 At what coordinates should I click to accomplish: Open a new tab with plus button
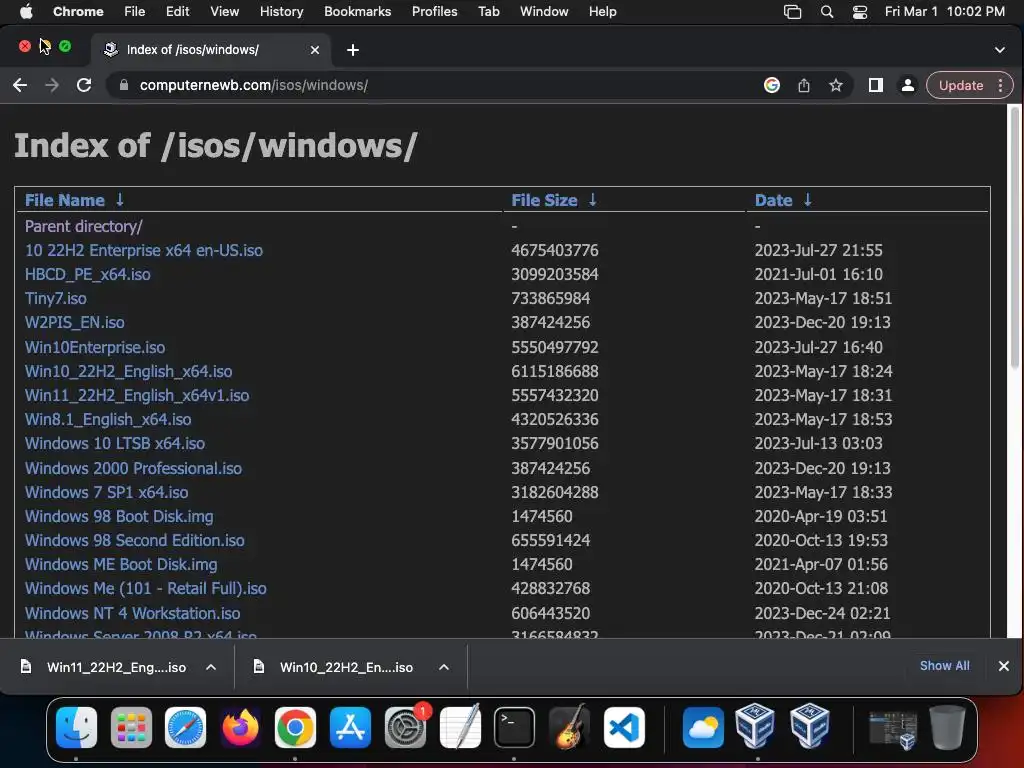353,50
